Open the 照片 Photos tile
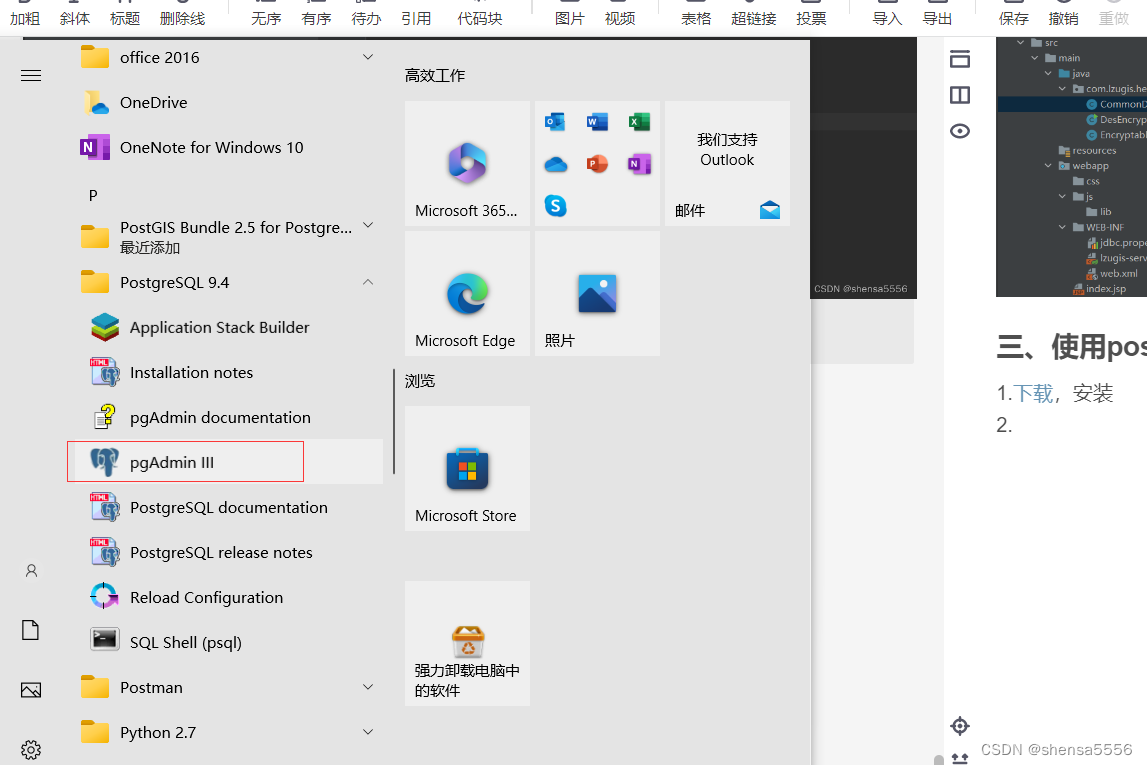Image resolution: width=1147 pixels, height=765 pixels. point(598,293)
